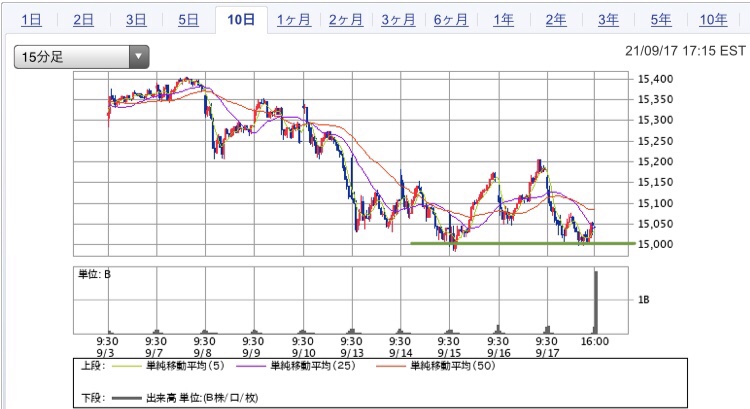
Task: Open the 15分足 interval dropdown
Action: [x=81, y=57]
